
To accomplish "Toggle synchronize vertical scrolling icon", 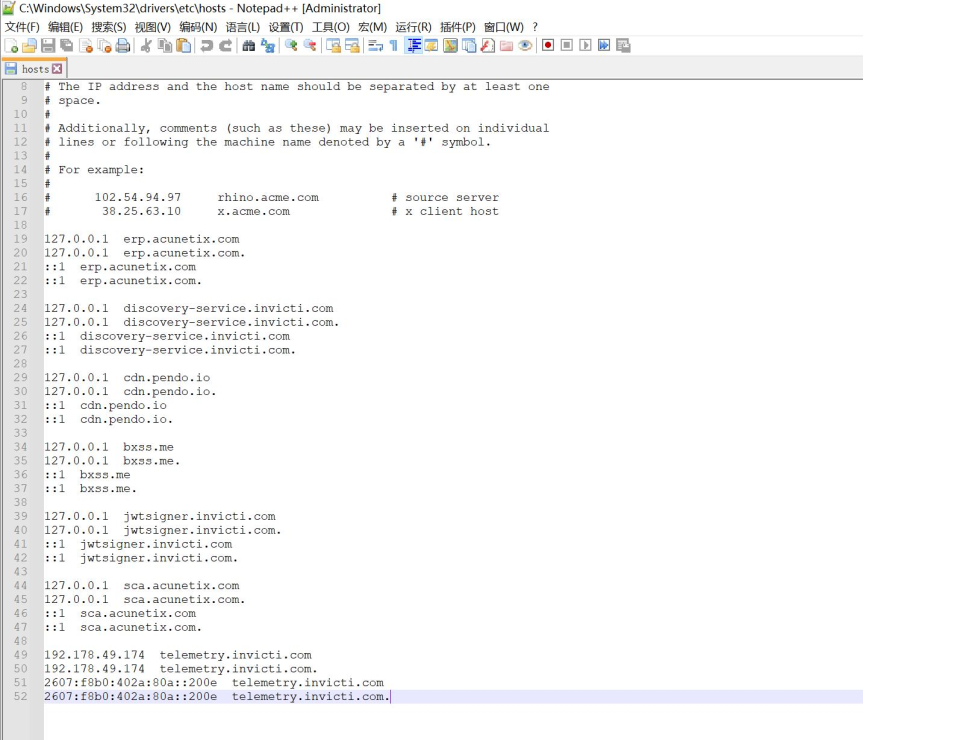I will (x=333, y=46).
